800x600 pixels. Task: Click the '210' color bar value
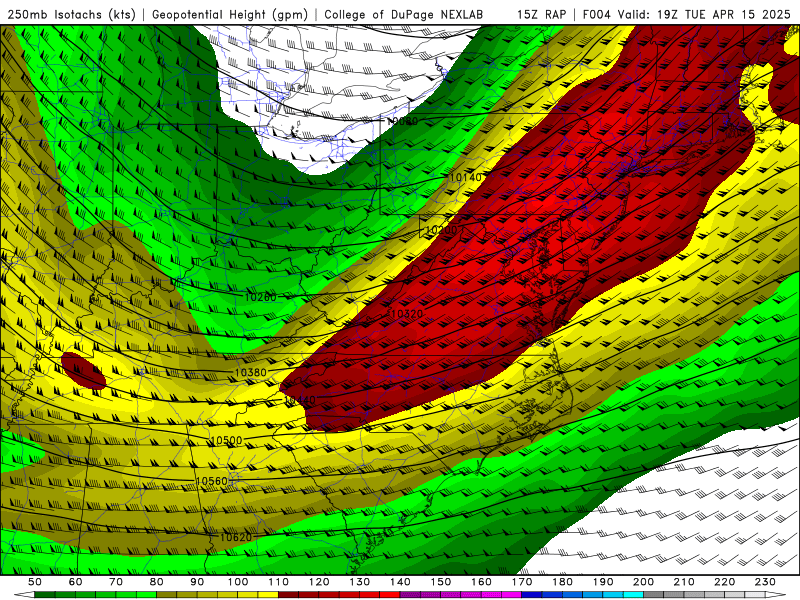coord(684,582)
